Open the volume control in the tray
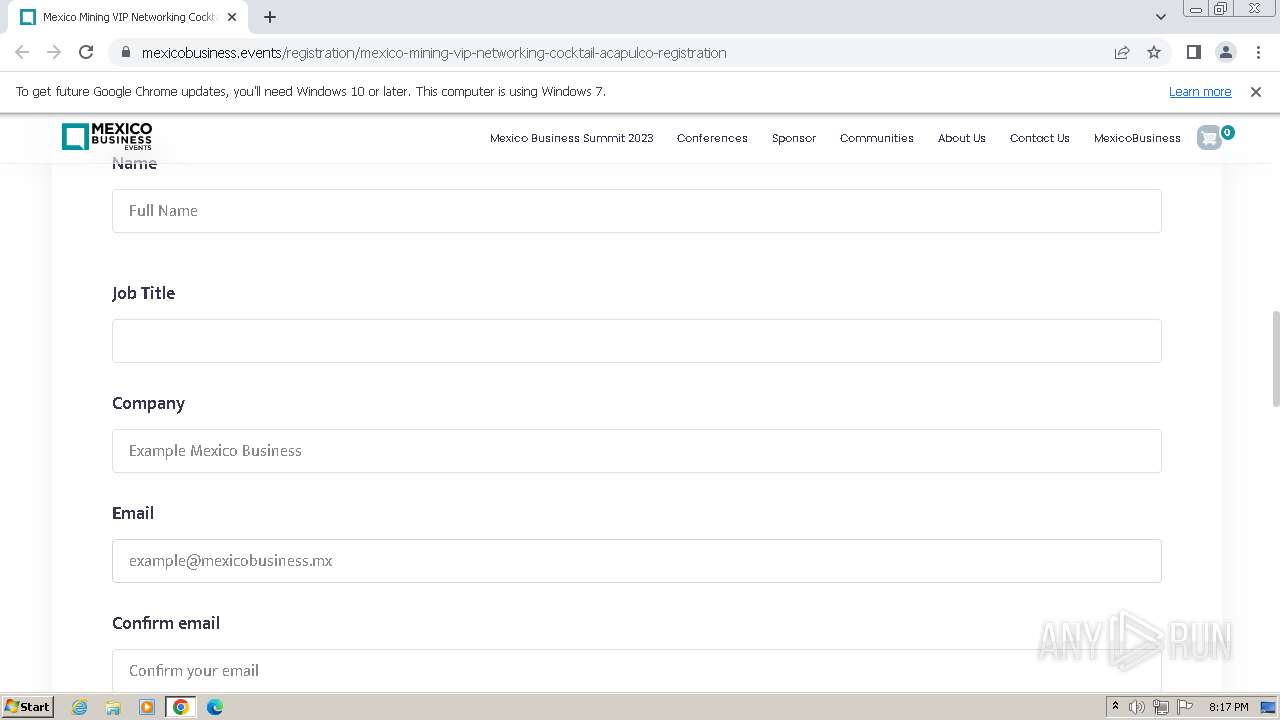1280x720 pixels. point(1137,707)
